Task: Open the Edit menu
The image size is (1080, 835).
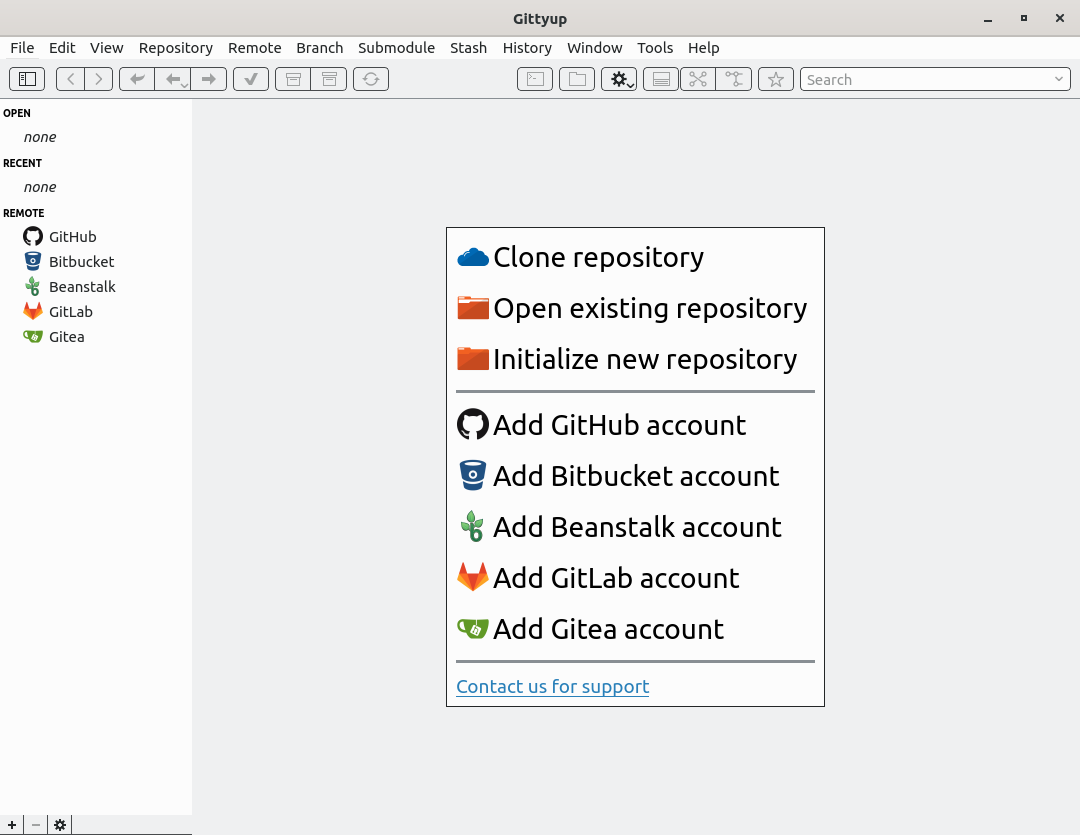Action: pos(62,48)
